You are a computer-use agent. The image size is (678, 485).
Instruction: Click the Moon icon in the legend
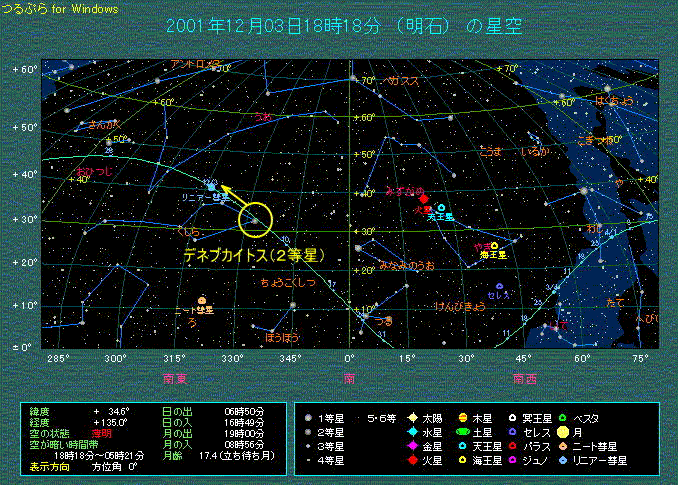point(564,432)
